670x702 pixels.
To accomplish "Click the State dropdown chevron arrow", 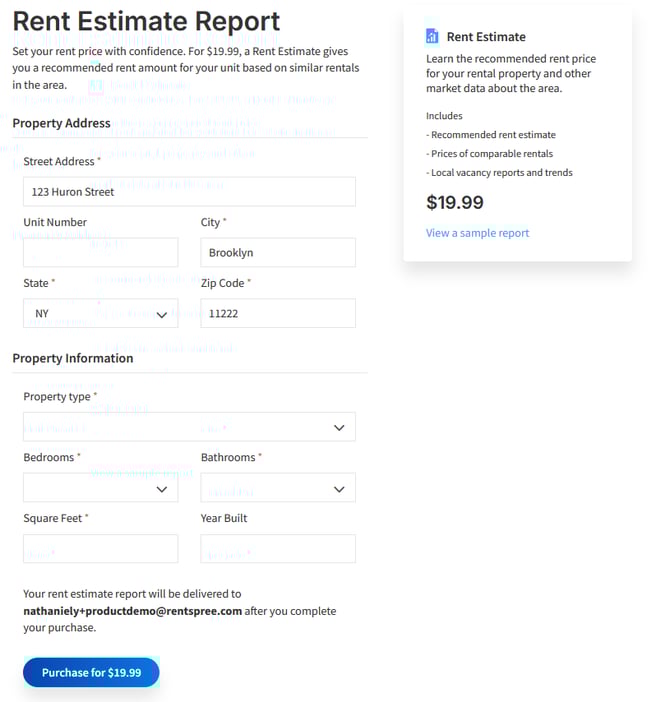I will pos(162,315).
